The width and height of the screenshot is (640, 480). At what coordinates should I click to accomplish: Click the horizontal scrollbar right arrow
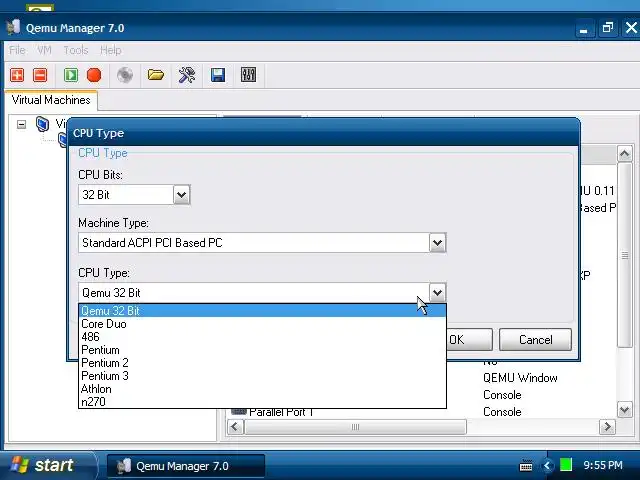pos(607,427)
